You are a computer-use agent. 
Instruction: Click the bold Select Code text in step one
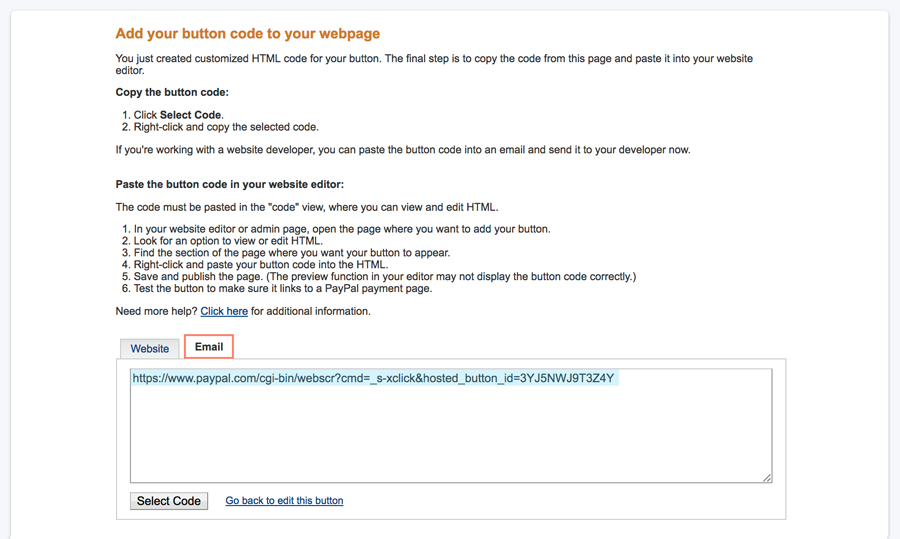191,115
